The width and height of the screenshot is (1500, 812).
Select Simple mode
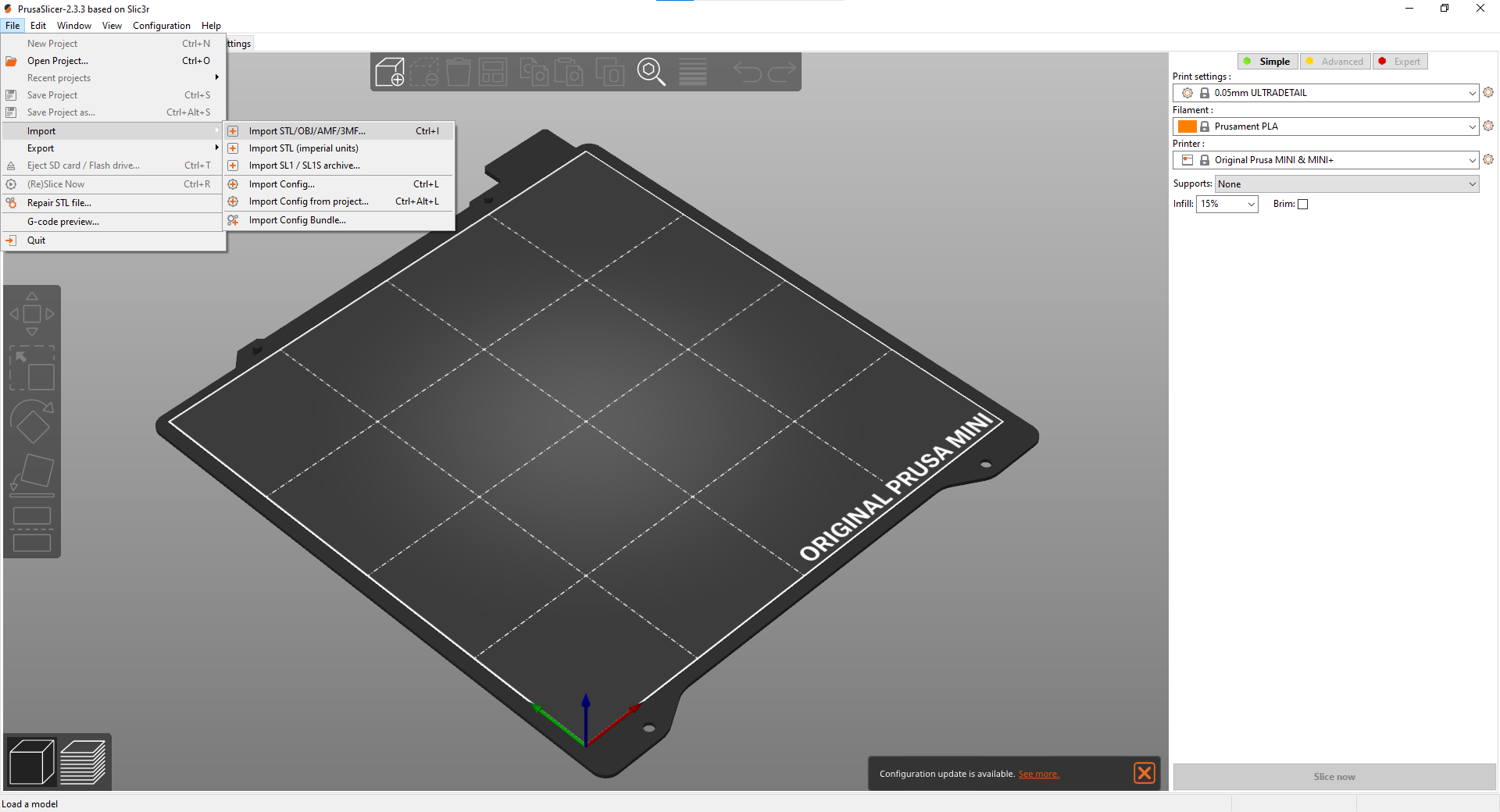point(1268,62)
